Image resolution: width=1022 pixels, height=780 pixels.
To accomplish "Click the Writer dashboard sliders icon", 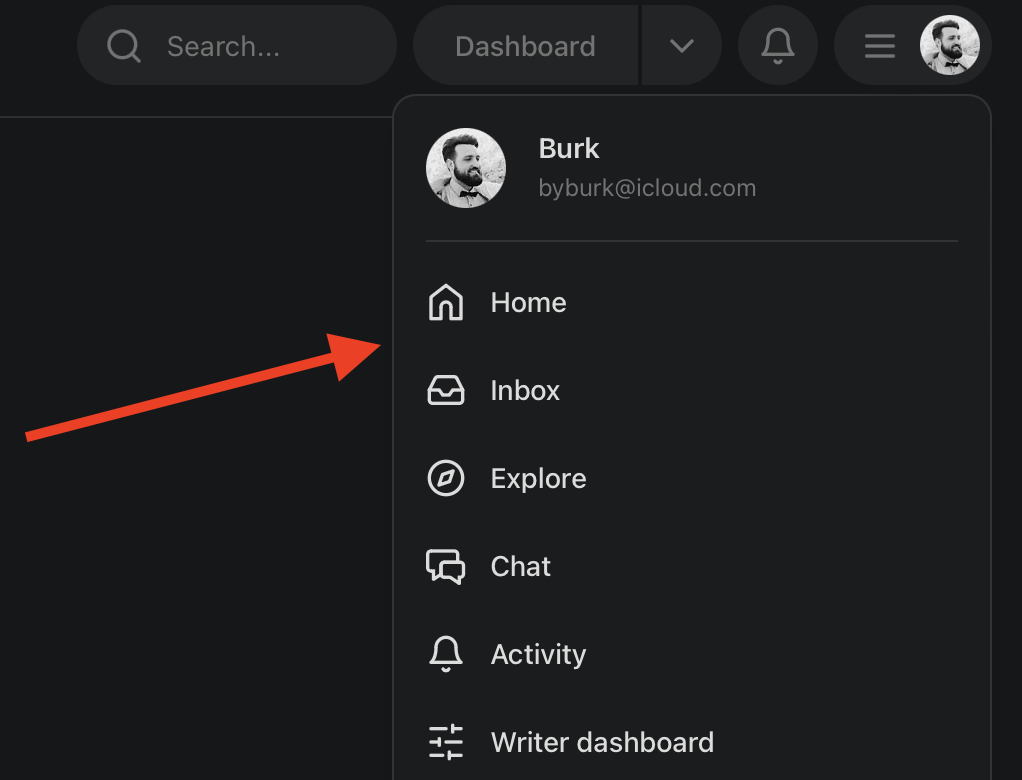I will click(446, 743).
